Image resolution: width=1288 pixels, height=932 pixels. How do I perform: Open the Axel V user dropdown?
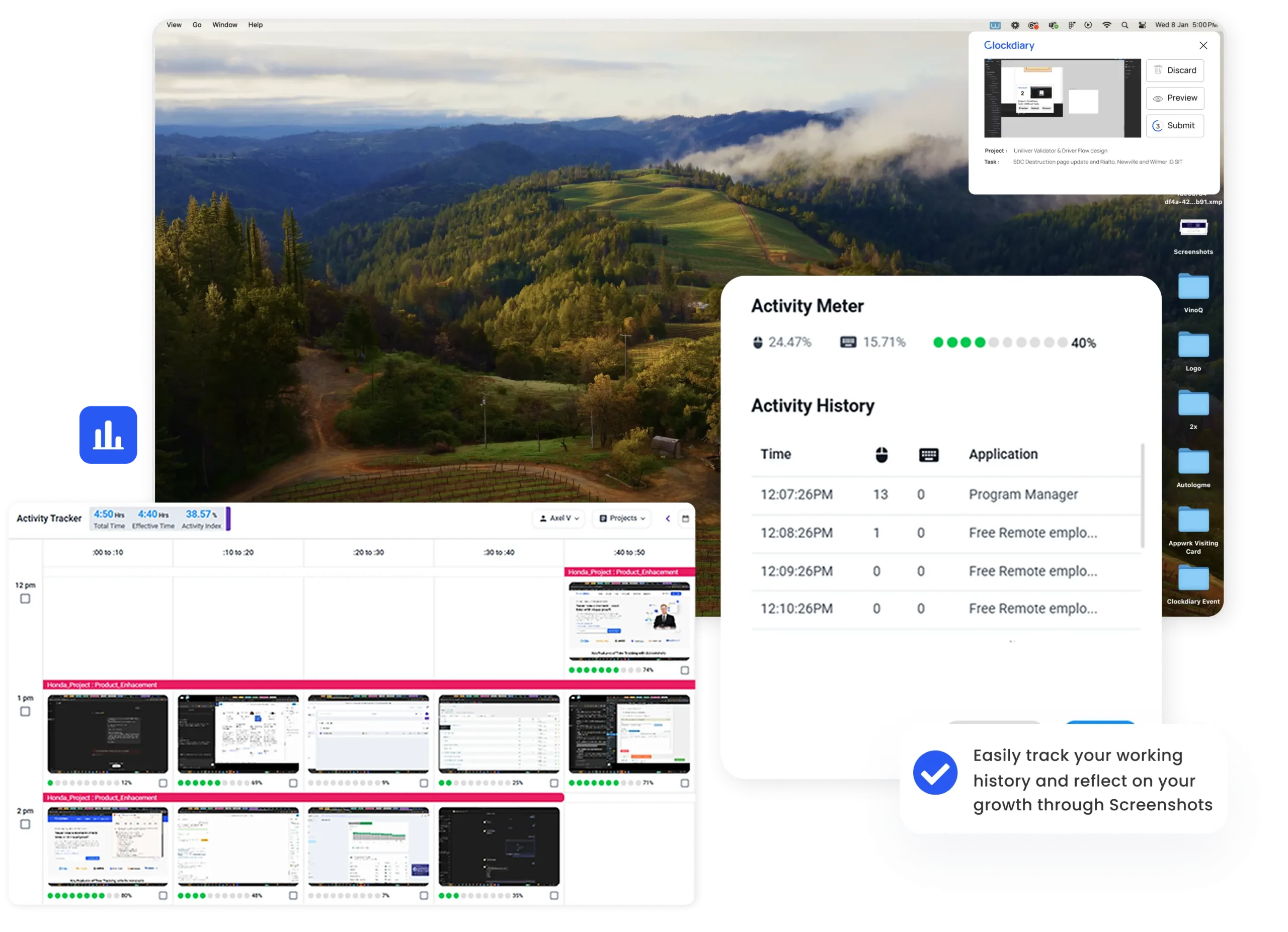point(558,518)
